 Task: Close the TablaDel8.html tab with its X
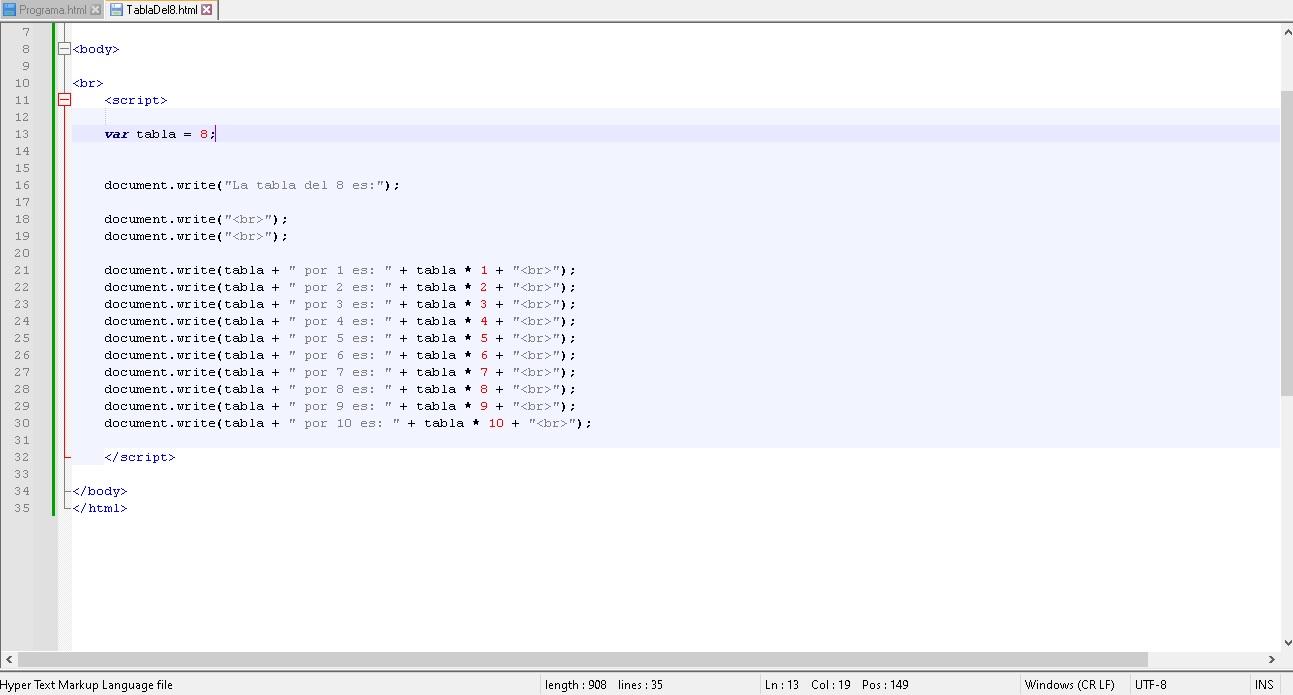point(207,10)
